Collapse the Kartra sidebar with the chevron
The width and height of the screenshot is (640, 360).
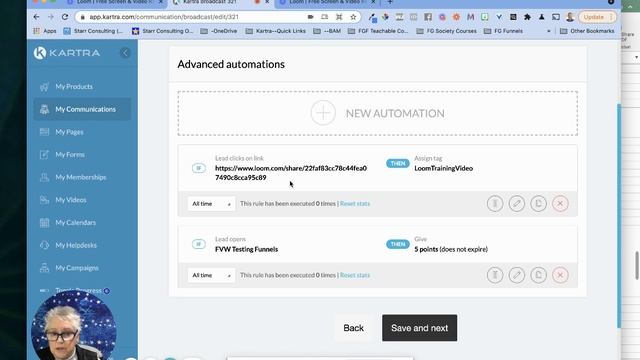pos(125,53)
